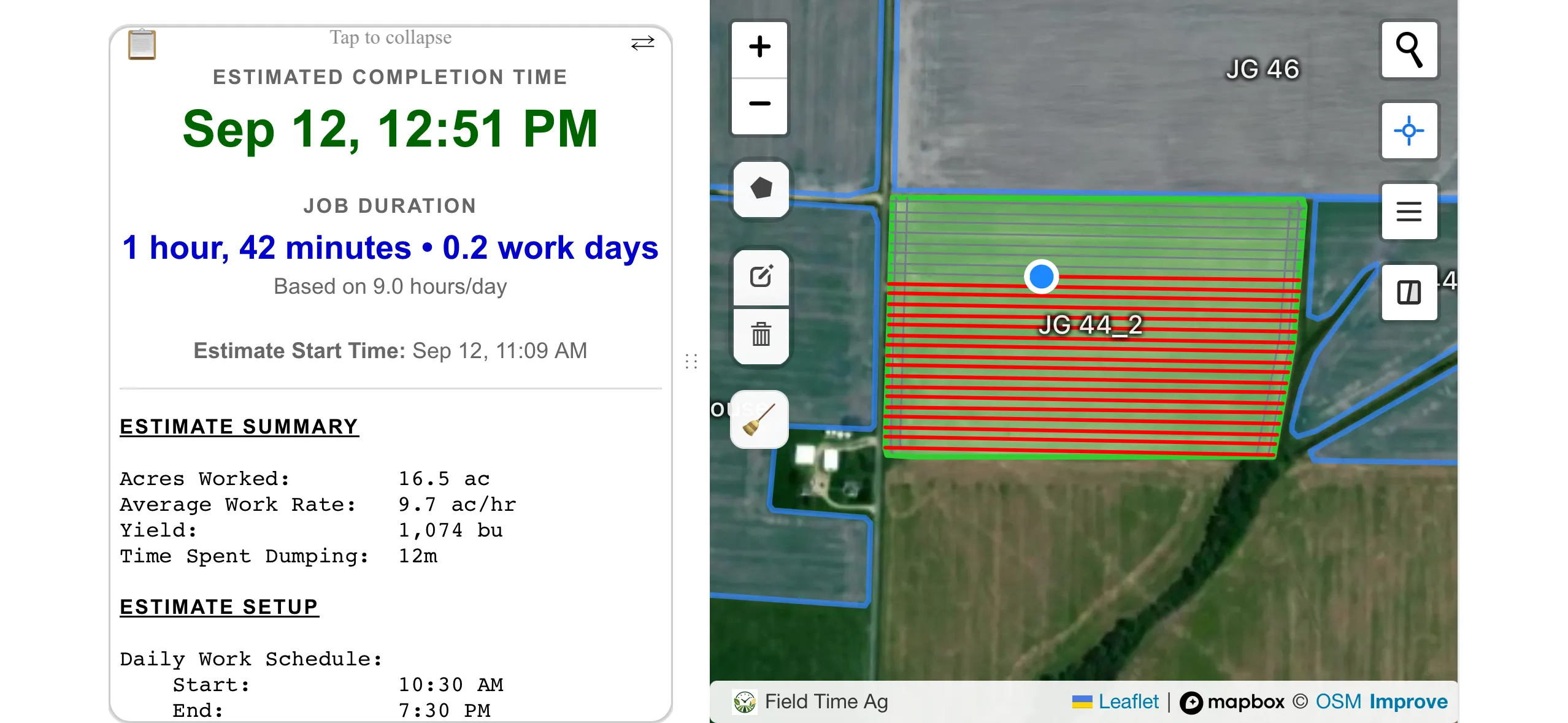
Task: Select the JG 44_2 field label
Action: [1090, 324]
